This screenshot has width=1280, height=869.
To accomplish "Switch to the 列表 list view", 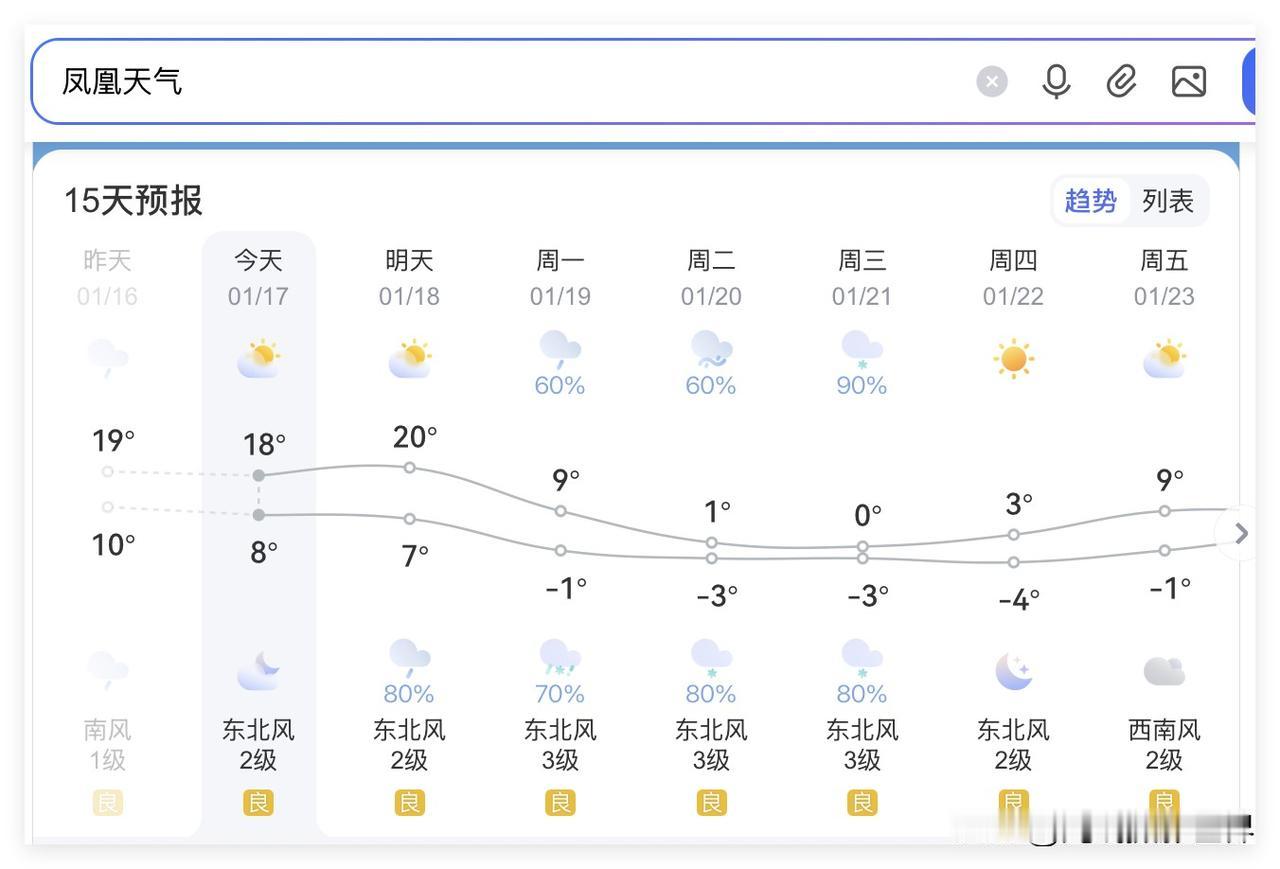I will [1167, 201].
